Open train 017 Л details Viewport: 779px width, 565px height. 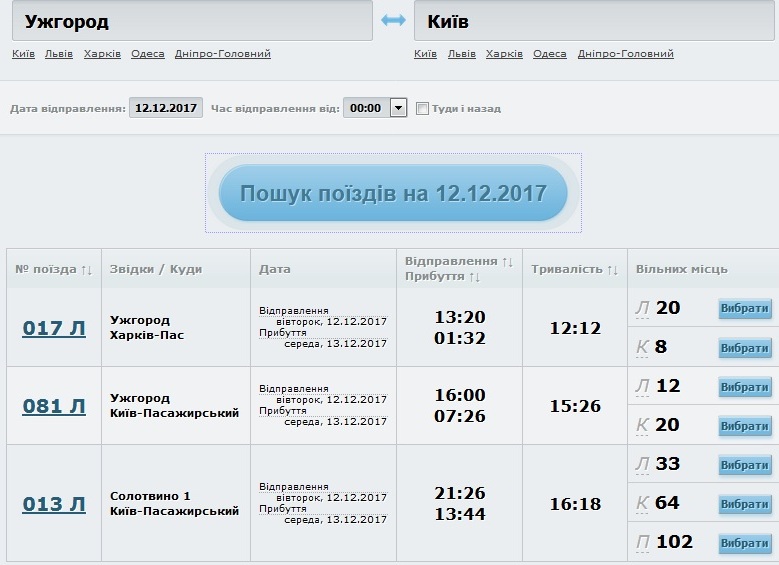tap(54, 327)
